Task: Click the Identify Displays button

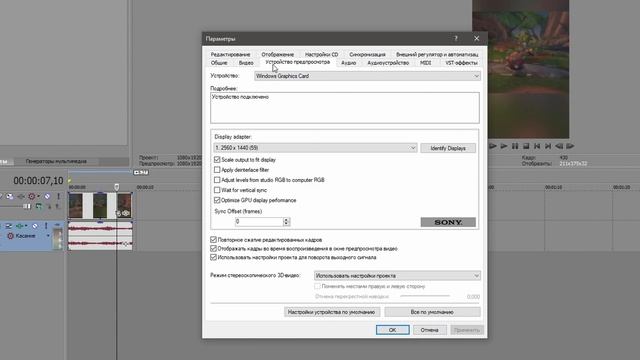Action: pyautogui.click(x=448, y=148)
